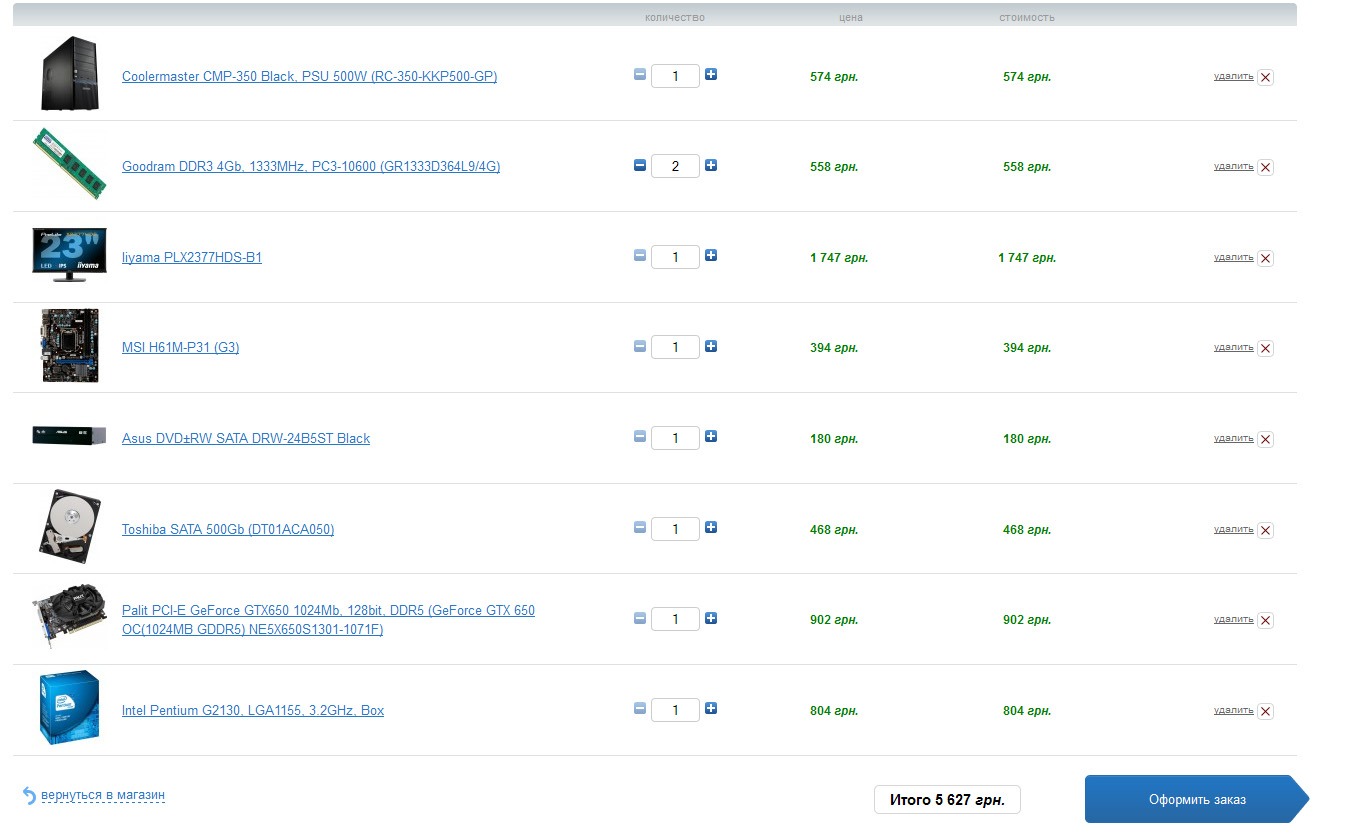The width and height of the screenshot is (1346, 838).
Task: Decrease quantity of Iiyama PLX2377HDS-B1 monitor
Action: click(640, 255)
